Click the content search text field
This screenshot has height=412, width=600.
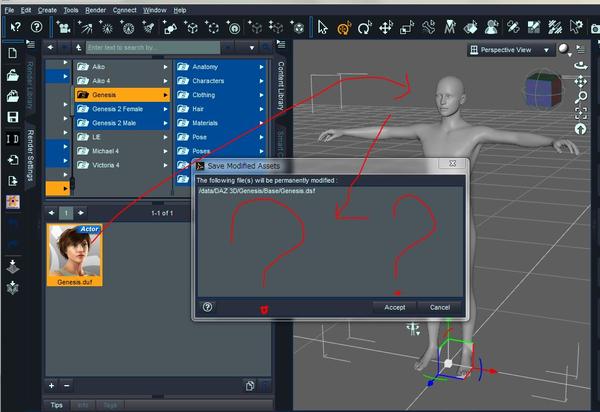(x=153, y=47)
